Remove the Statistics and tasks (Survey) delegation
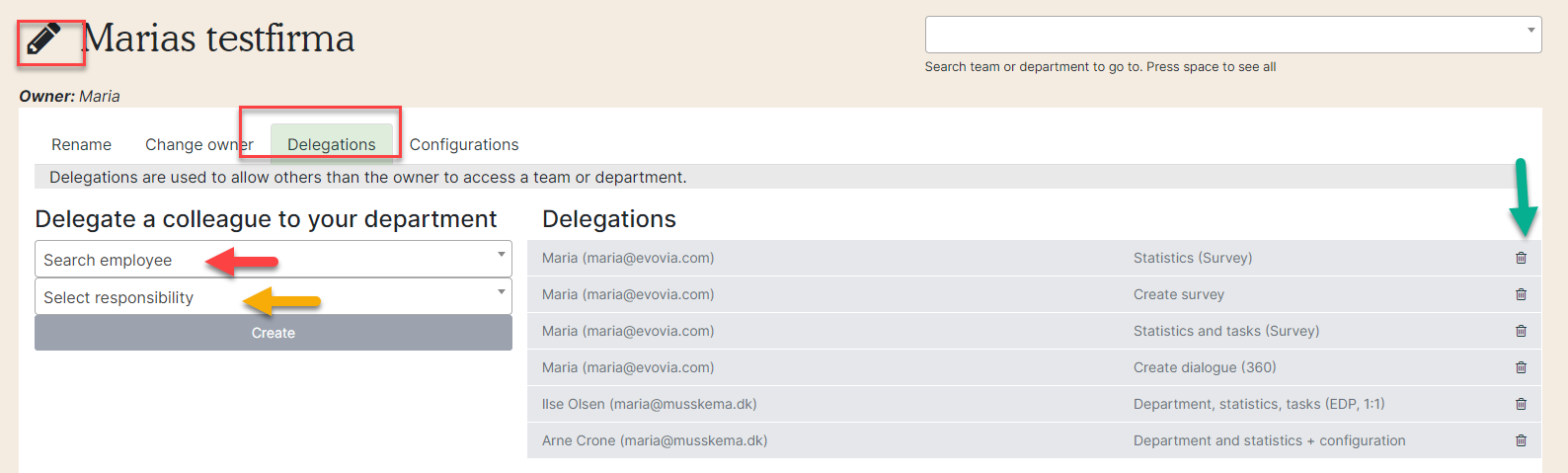 (x=1521, y=331)
